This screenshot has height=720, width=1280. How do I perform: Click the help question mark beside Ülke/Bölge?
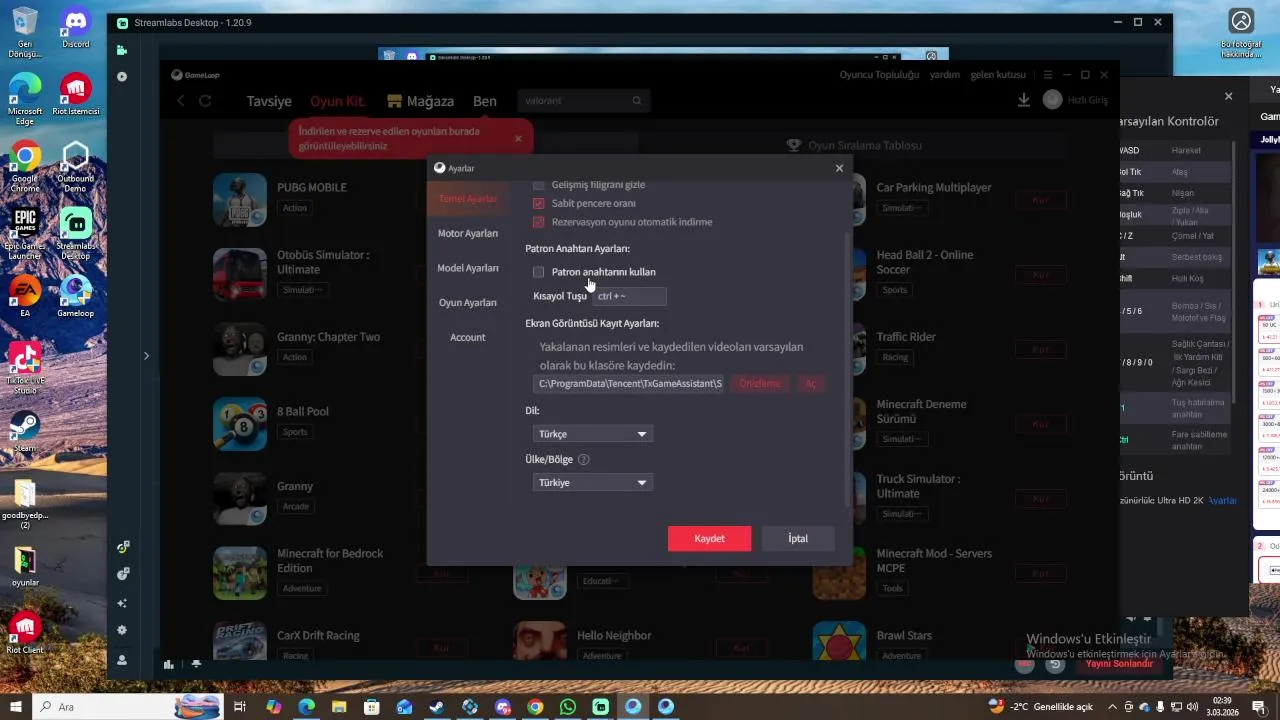pyautogui.click(x=583, y=460)
